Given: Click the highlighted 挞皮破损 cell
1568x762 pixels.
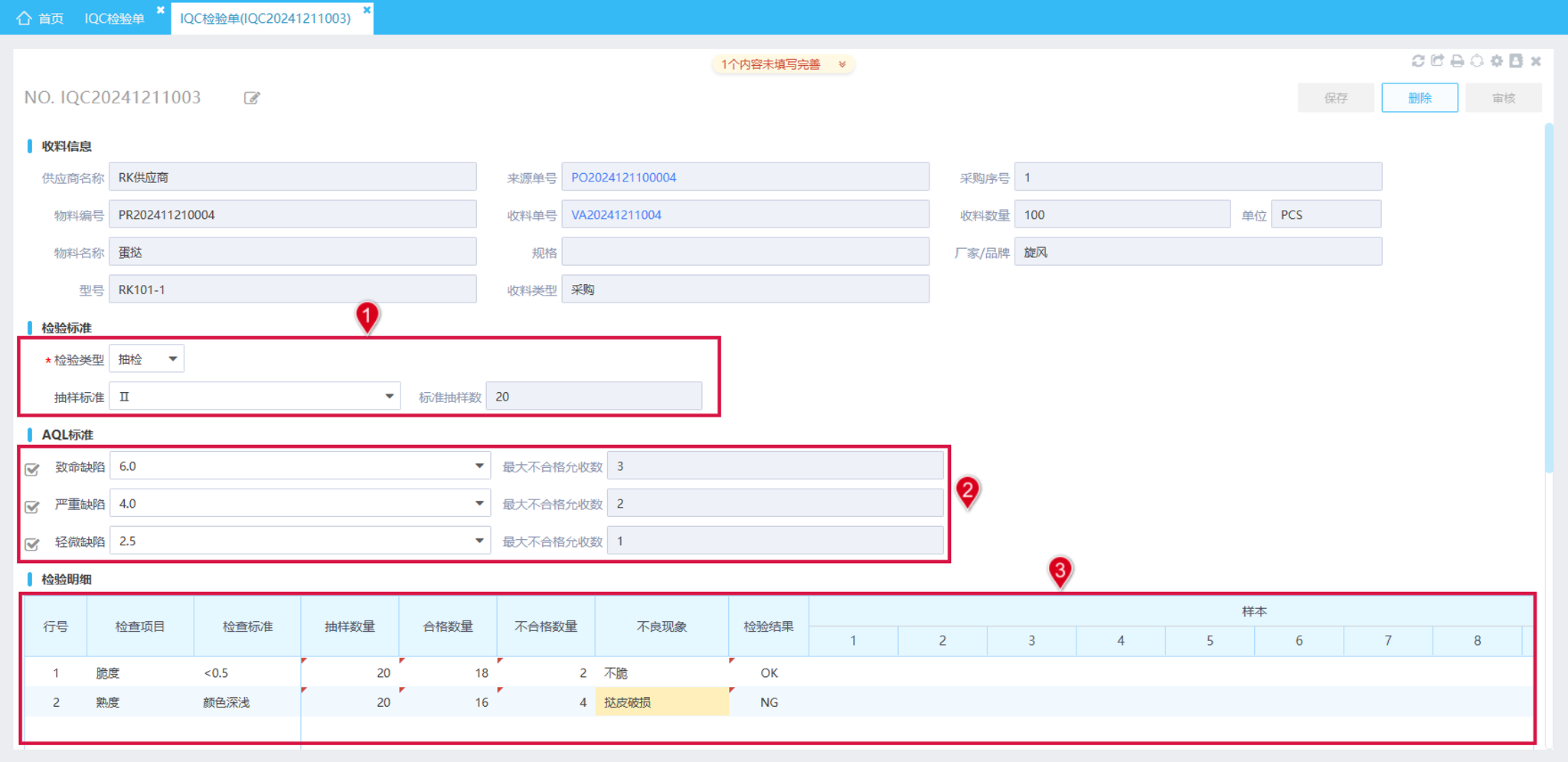Looking at the screenshot, I should [662, 702].
